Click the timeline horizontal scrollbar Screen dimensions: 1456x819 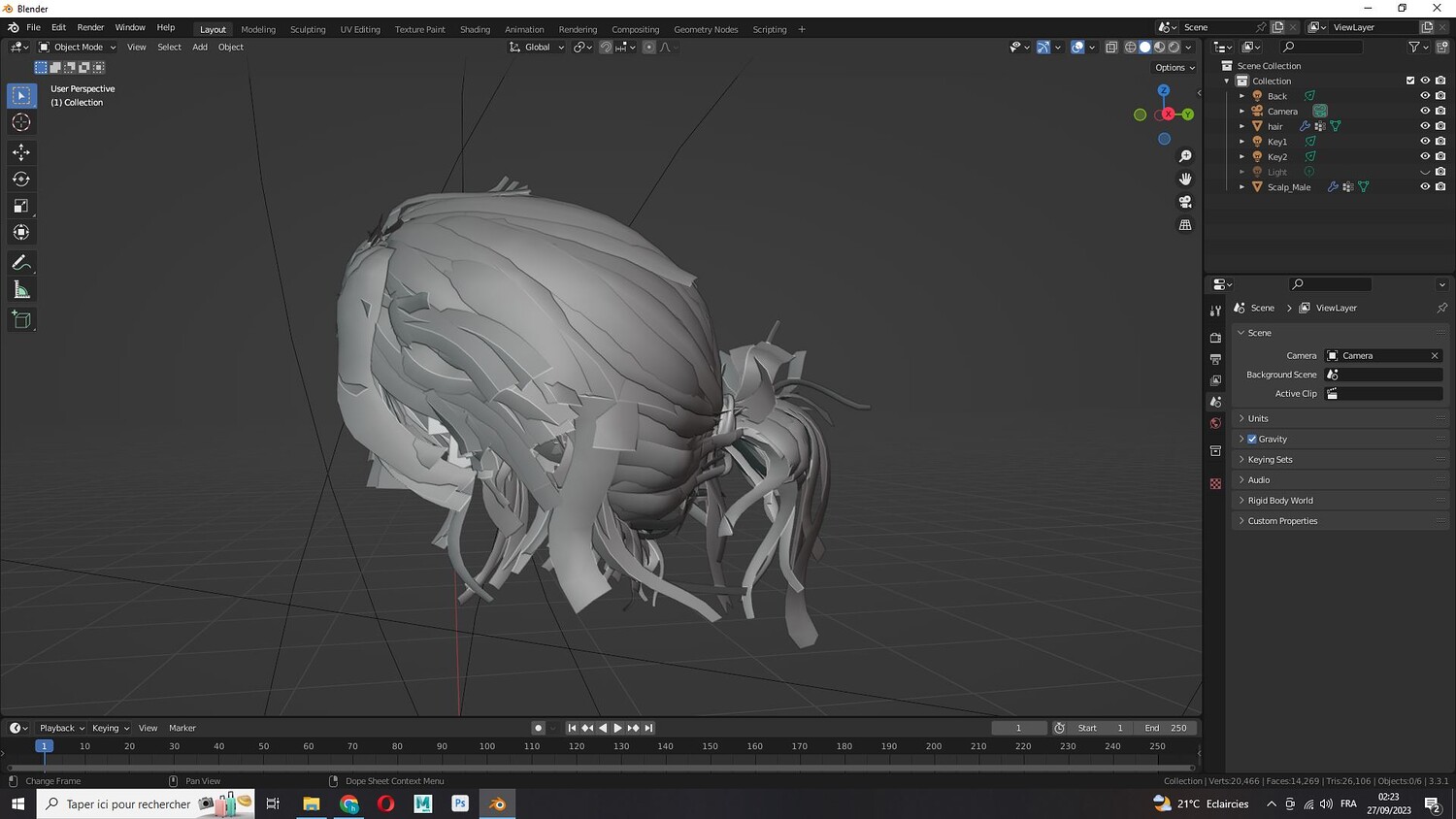pos(601,767)
